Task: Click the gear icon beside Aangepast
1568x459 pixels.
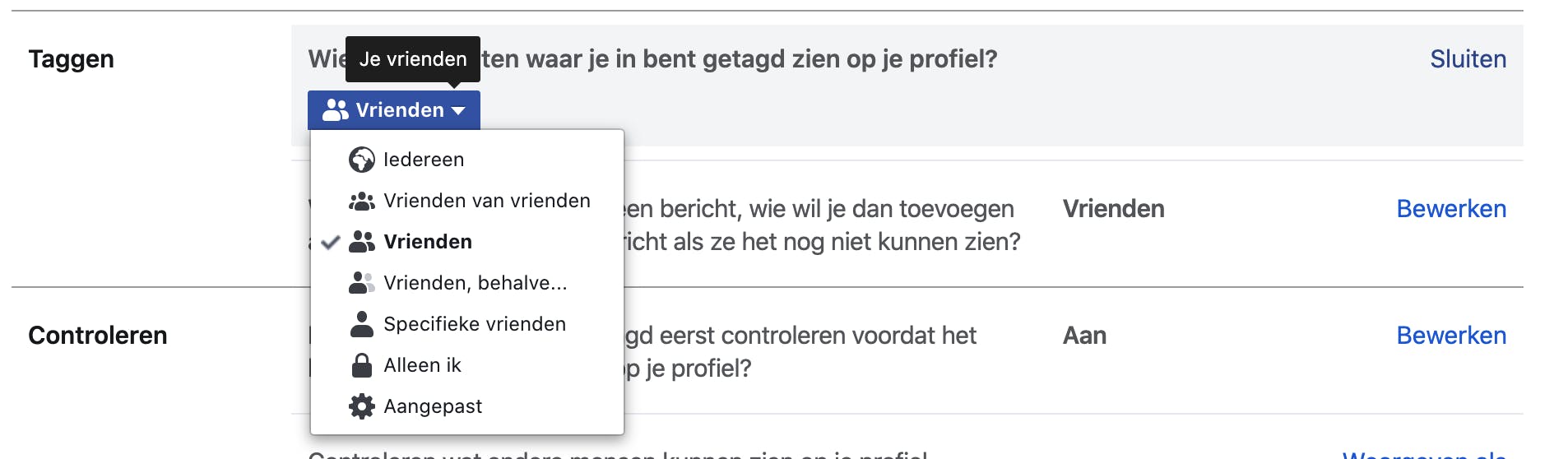Action: [x=361, y=406]
